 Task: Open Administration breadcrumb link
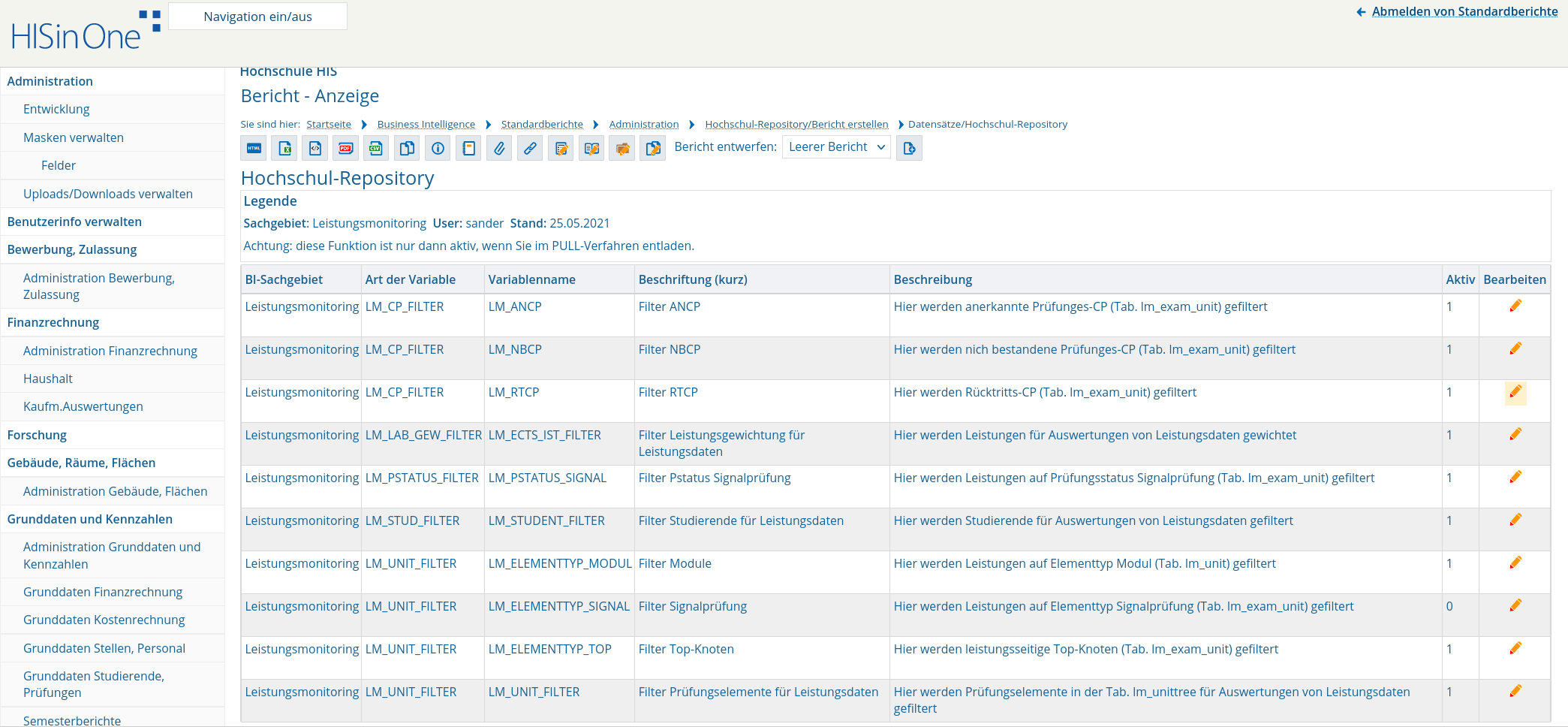644,125
